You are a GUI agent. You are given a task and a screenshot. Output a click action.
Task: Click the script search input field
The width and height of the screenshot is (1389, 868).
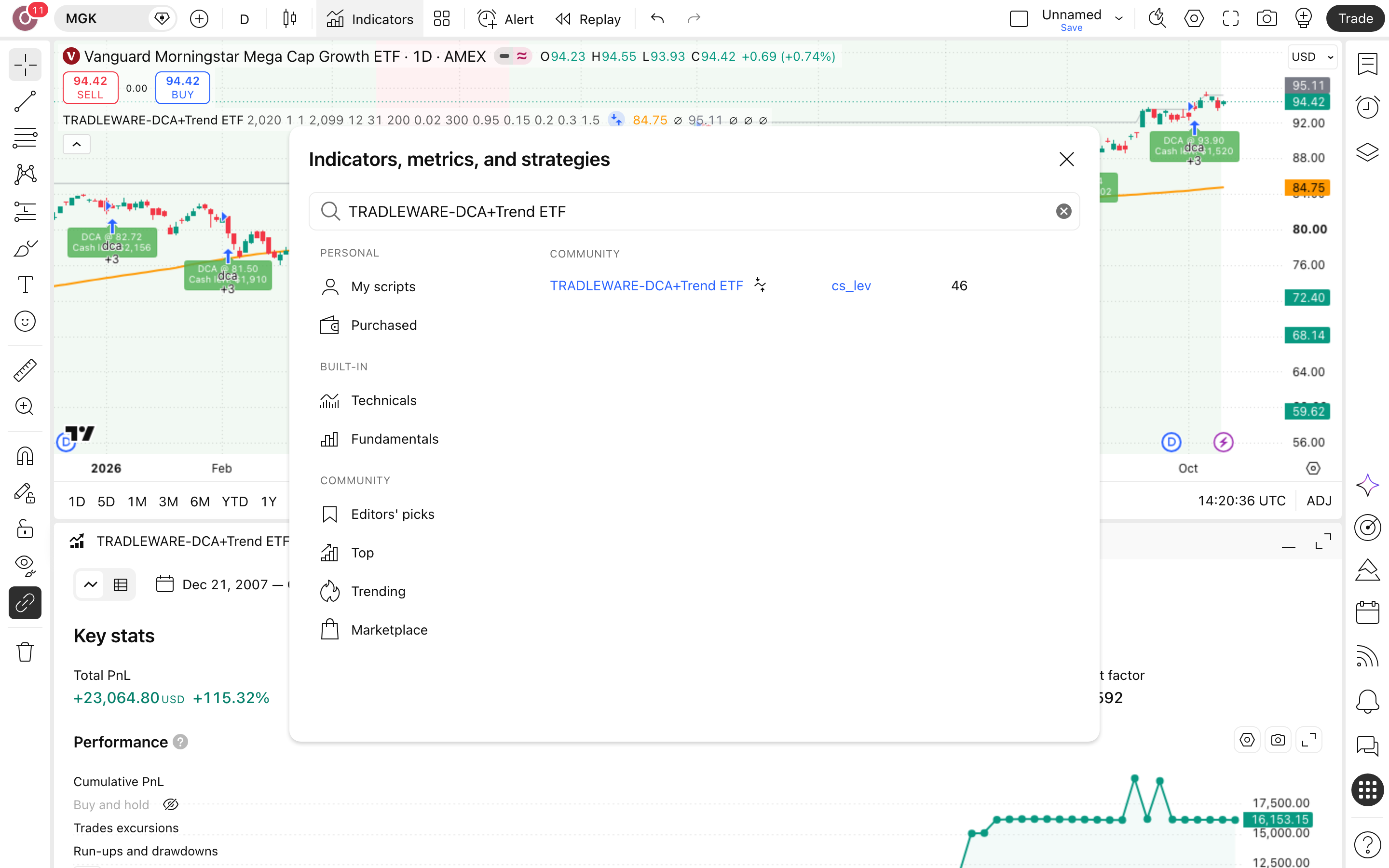coord(694,211)
